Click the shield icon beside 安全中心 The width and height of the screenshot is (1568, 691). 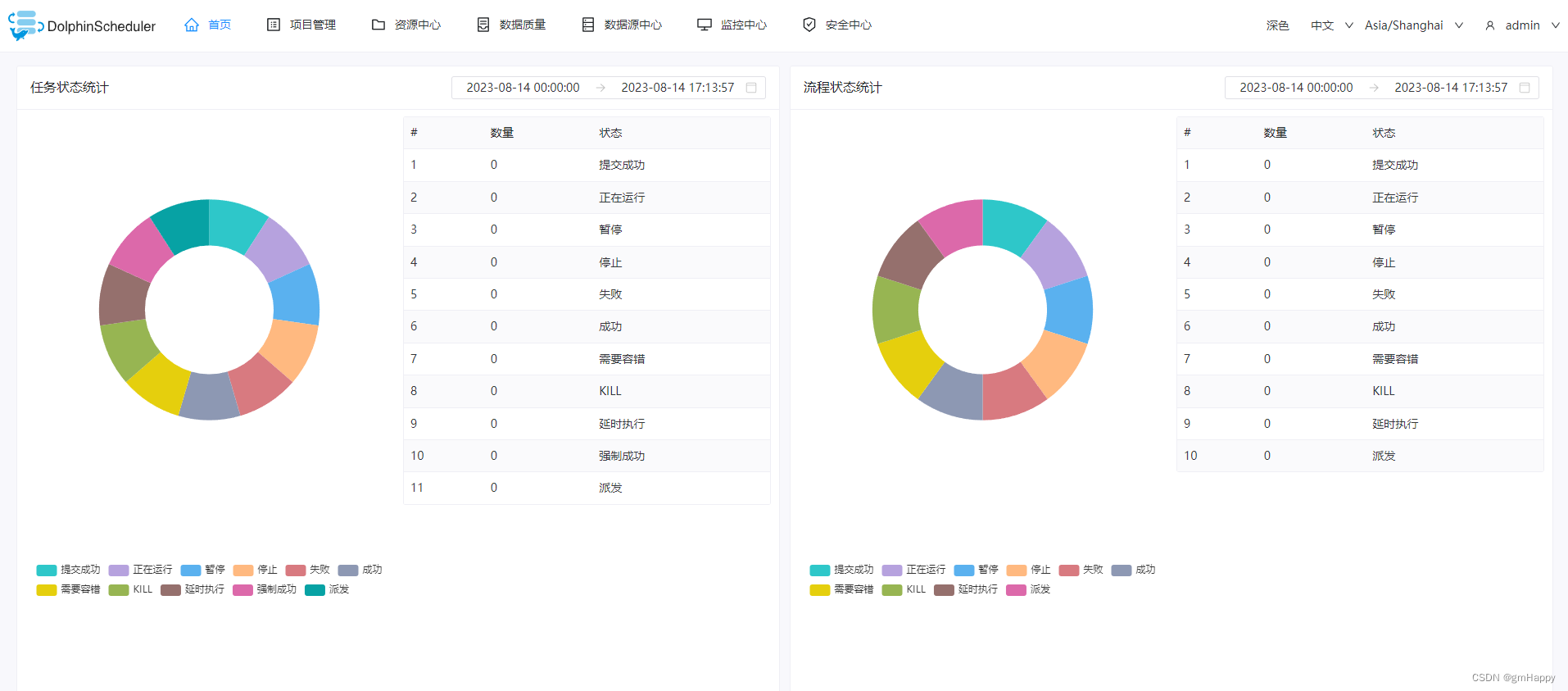tap(809, 25)
